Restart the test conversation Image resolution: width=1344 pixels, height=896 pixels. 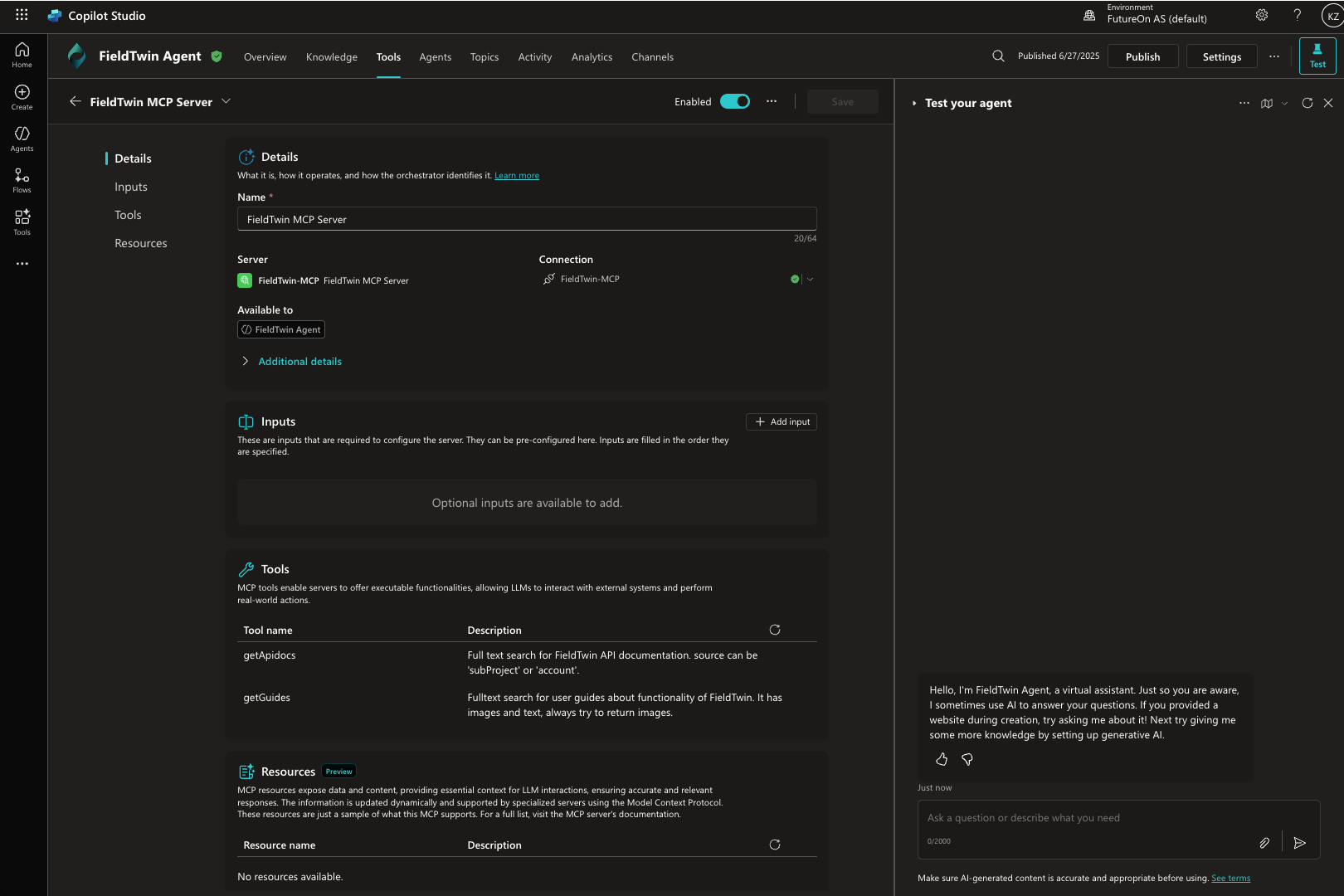(x=1307, y=103)
